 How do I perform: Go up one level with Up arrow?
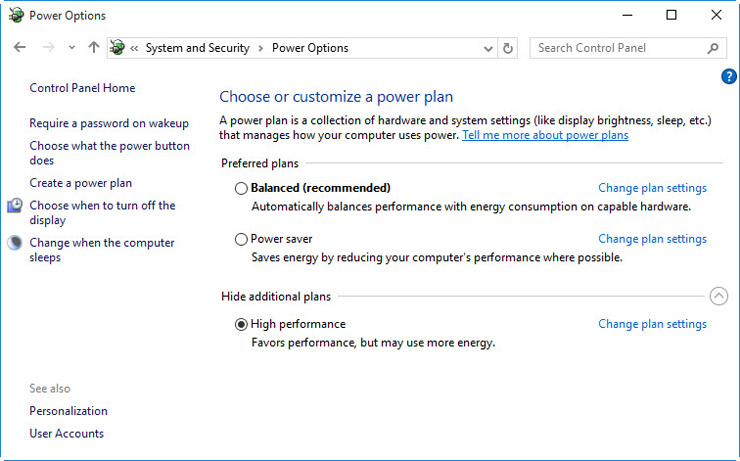94,47
